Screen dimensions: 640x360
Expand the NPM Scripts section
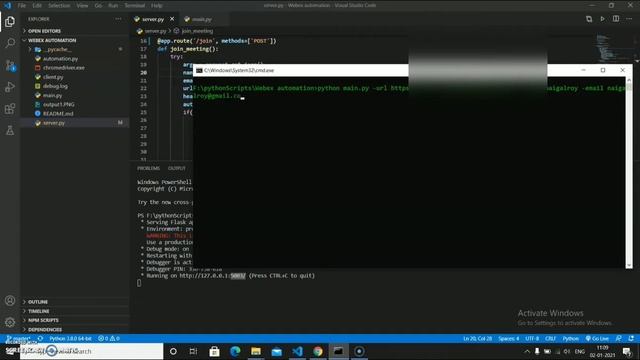coord(75,320)
